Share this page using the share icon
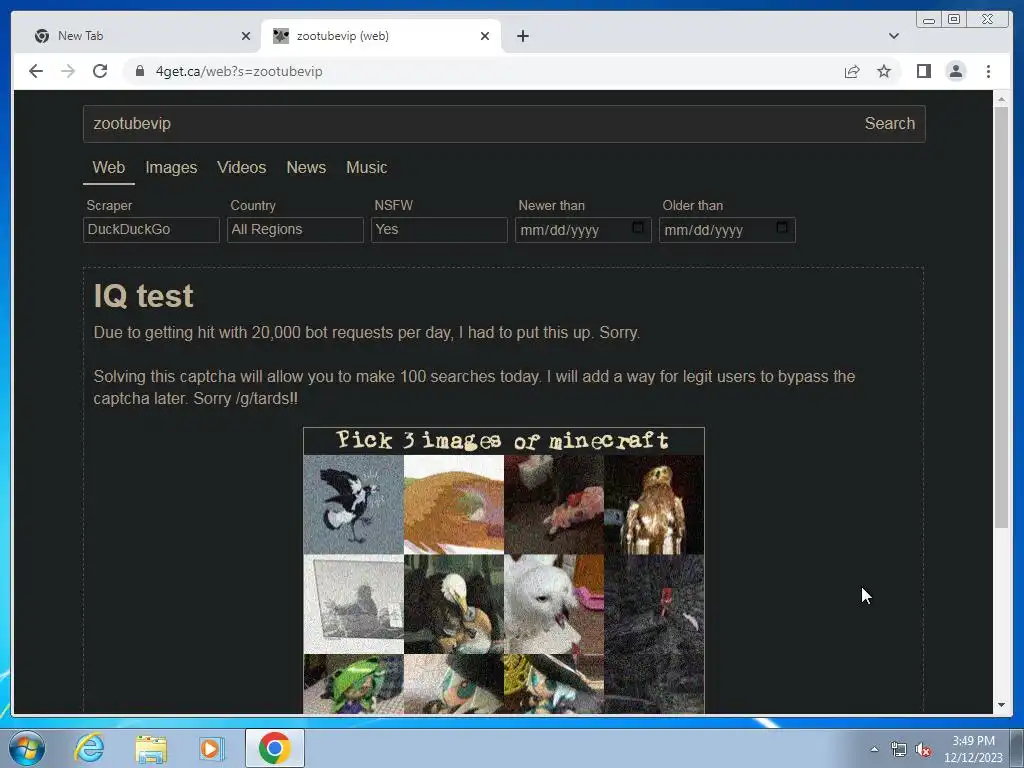The width and height of the screenshot is (1024, 768). pos(852,71)
